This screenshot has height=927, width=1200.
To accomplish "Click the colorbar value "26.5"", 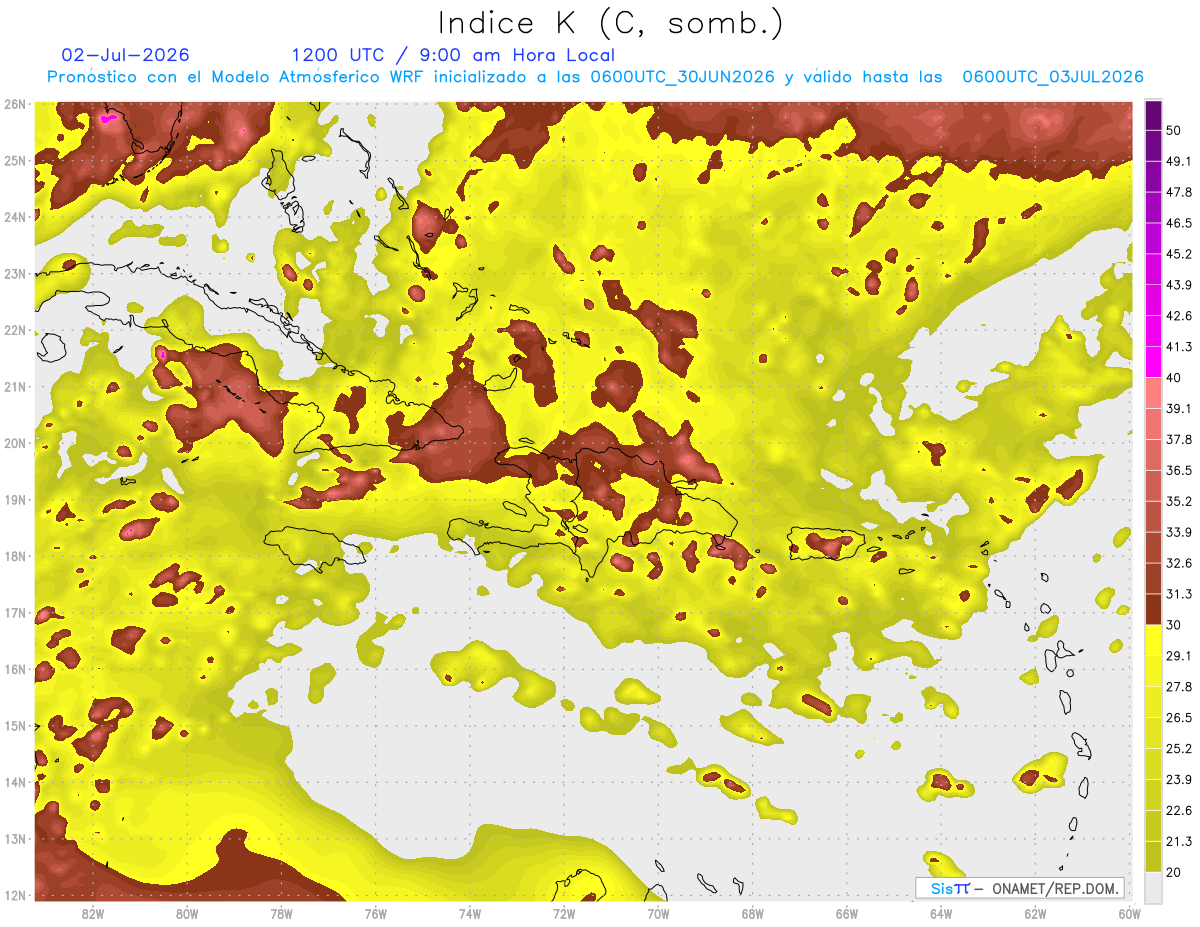I will pos(1179,718).
